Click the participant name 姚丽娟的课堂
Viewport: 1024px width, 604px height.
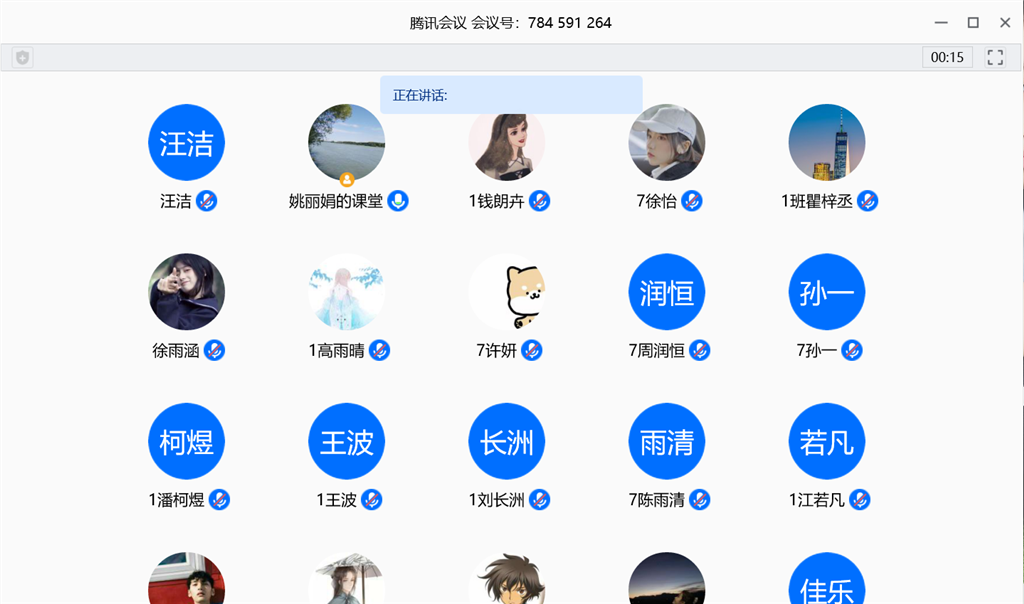[x=336, y=201]
